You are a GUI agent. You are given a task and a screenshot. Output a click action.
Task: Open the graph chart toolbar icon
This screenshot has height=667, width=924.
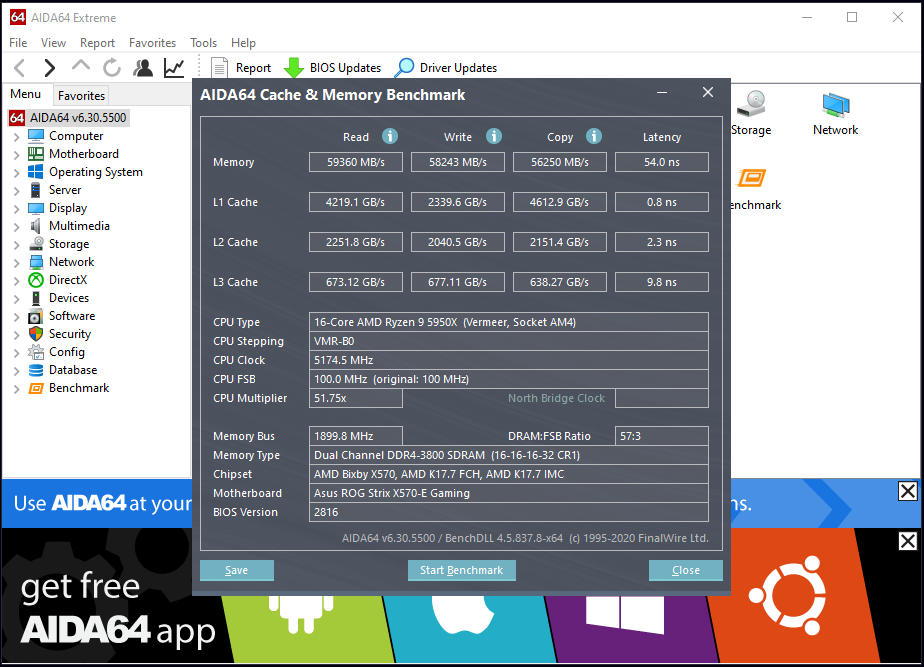point(174,68)
